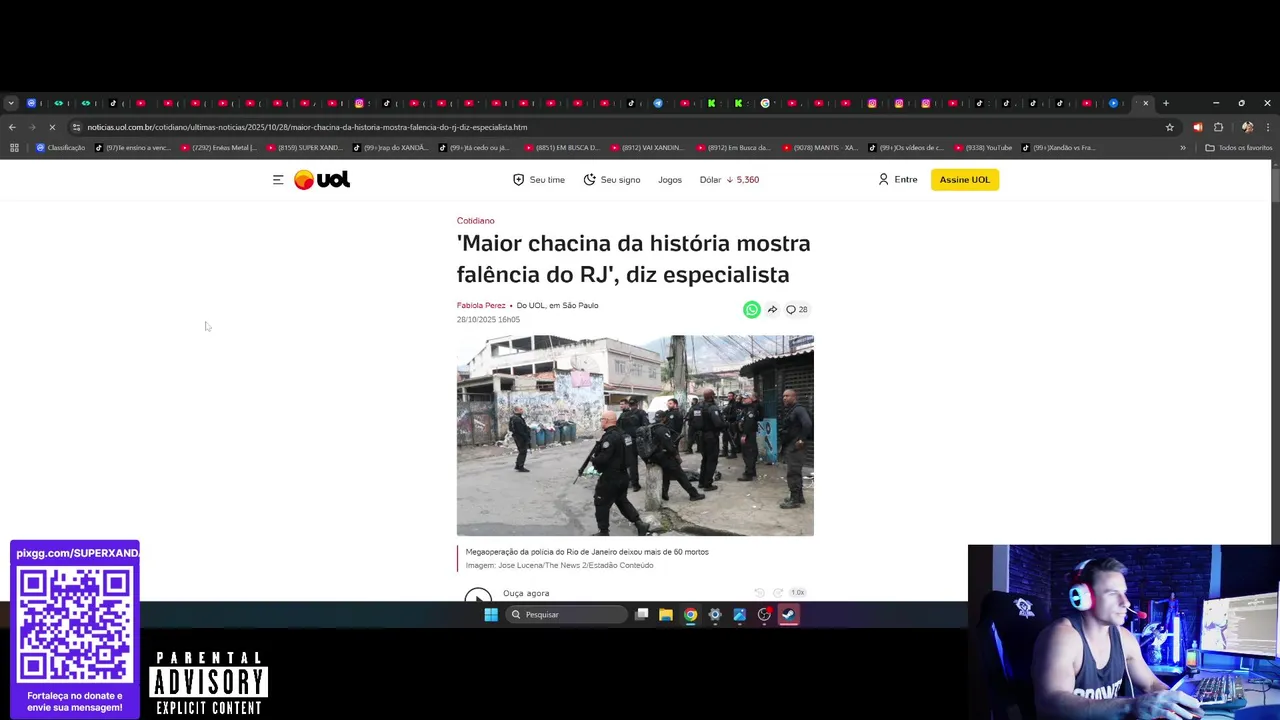Open the UOL hamburger menu
This screenshot has width=1280, height=720.
pos(278,180)
